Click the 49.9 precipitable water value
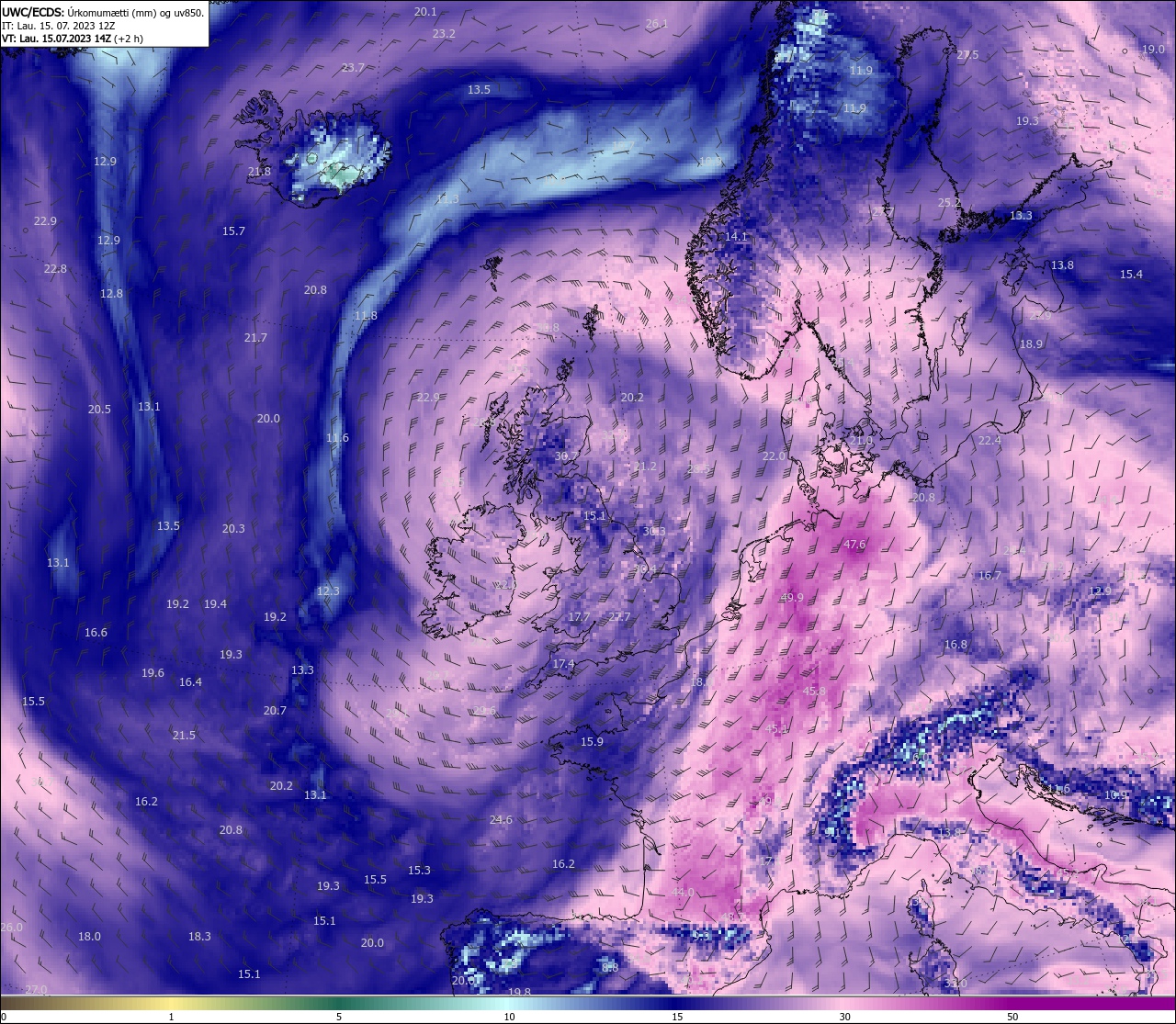The height and width of the screenshot is (1024, 1176). coord(791,597)
